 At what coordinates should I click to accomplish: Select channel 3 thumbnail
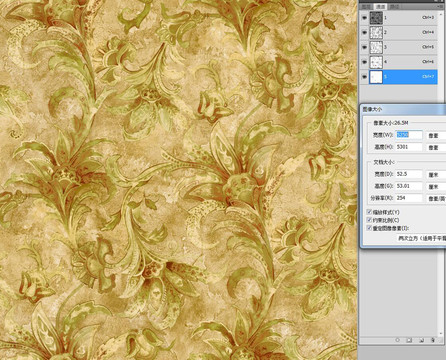[376, 47]
